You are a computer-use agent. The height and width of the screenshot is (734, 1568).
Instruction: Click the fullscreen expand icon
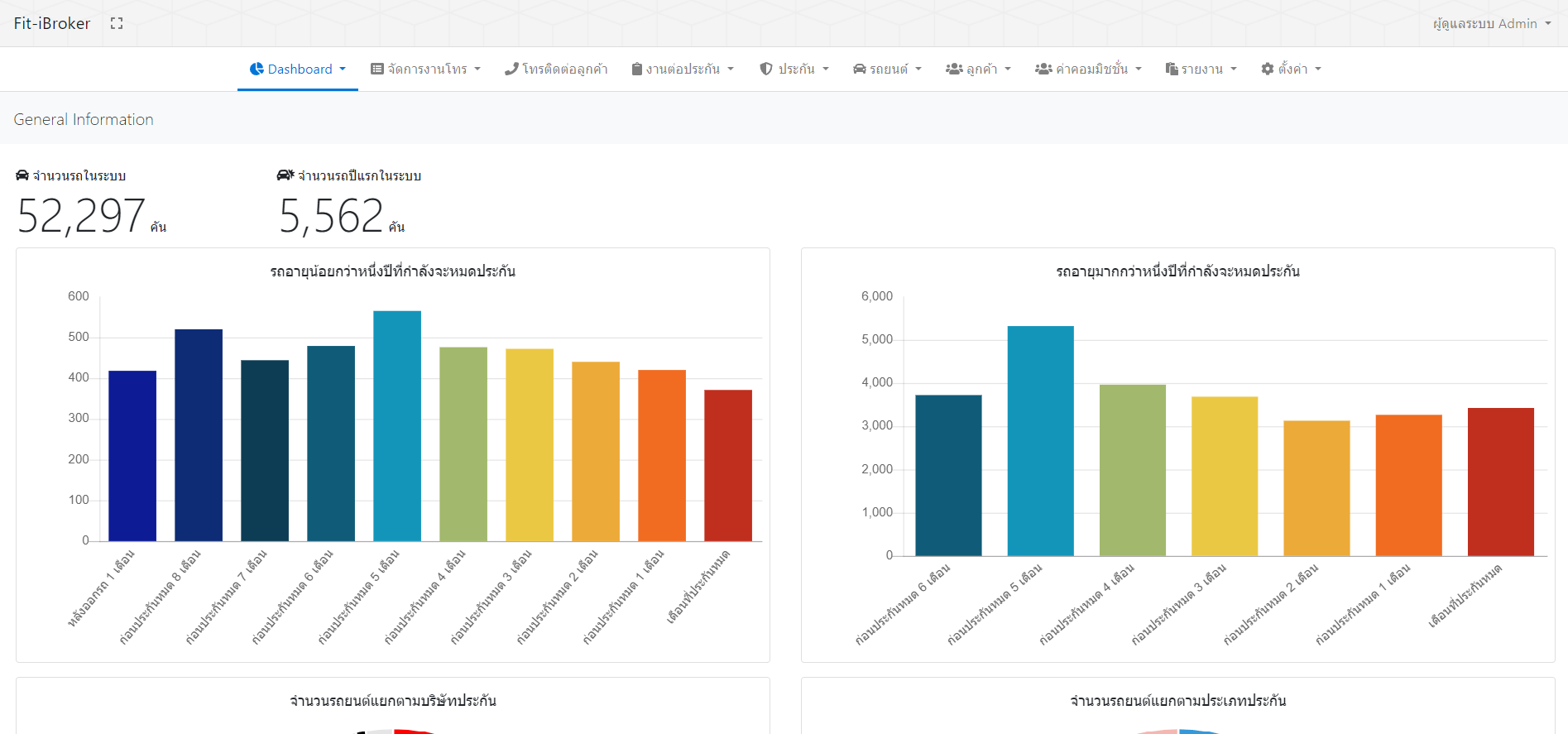(117, 23)
